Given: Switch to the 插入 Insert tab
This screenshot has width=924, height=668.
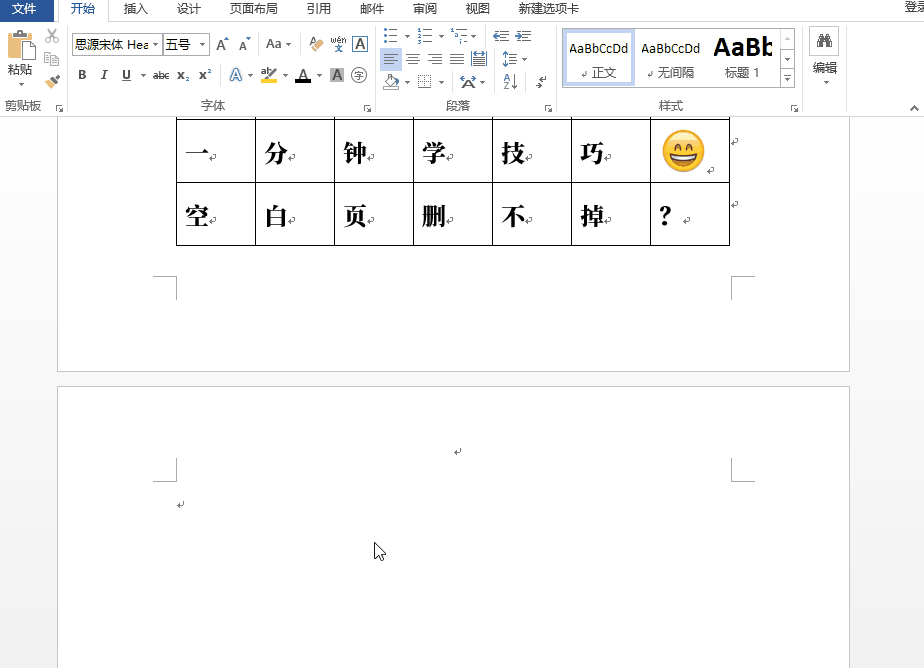Looking at the screenshot, I should pyautogui.click(x=136, y=9).
